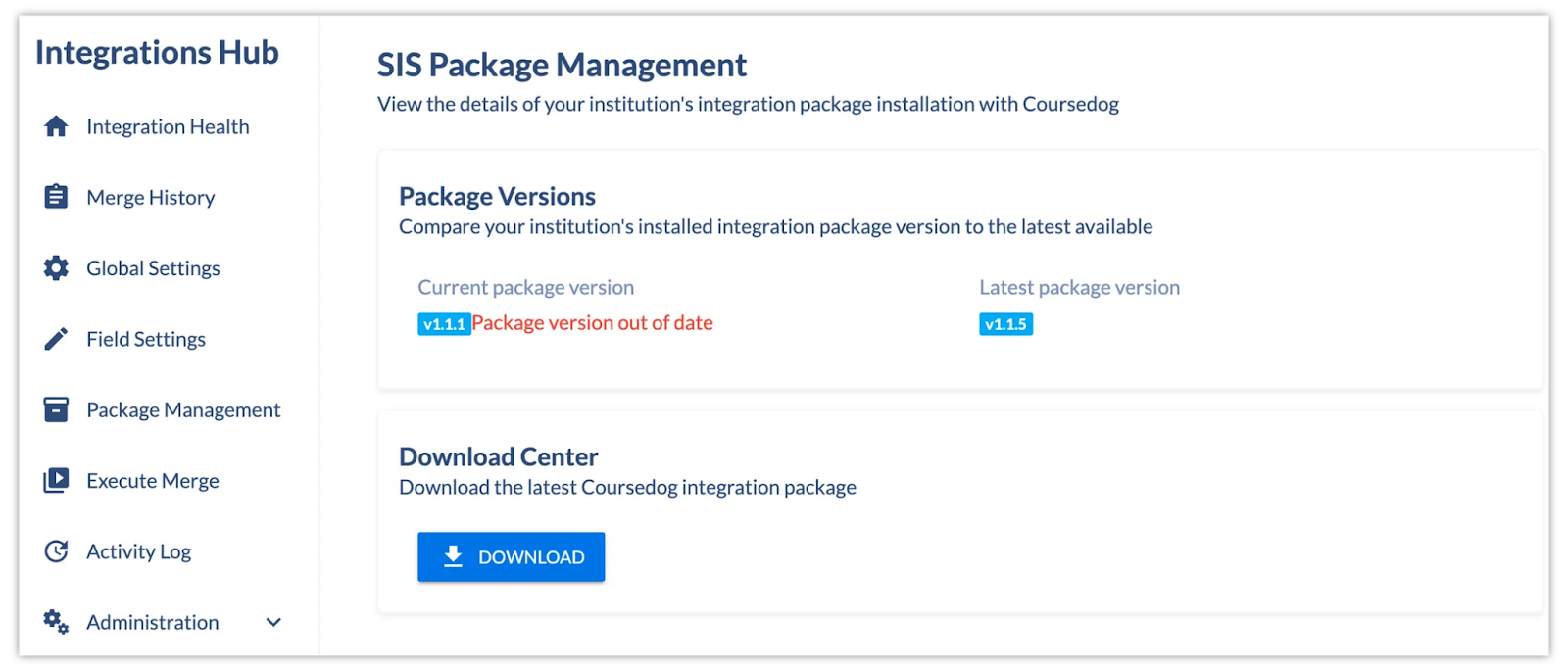The height and width of the screenshot is (669, 1568).
Task: Click the Package Versions heading
Action: coord(497,196)
